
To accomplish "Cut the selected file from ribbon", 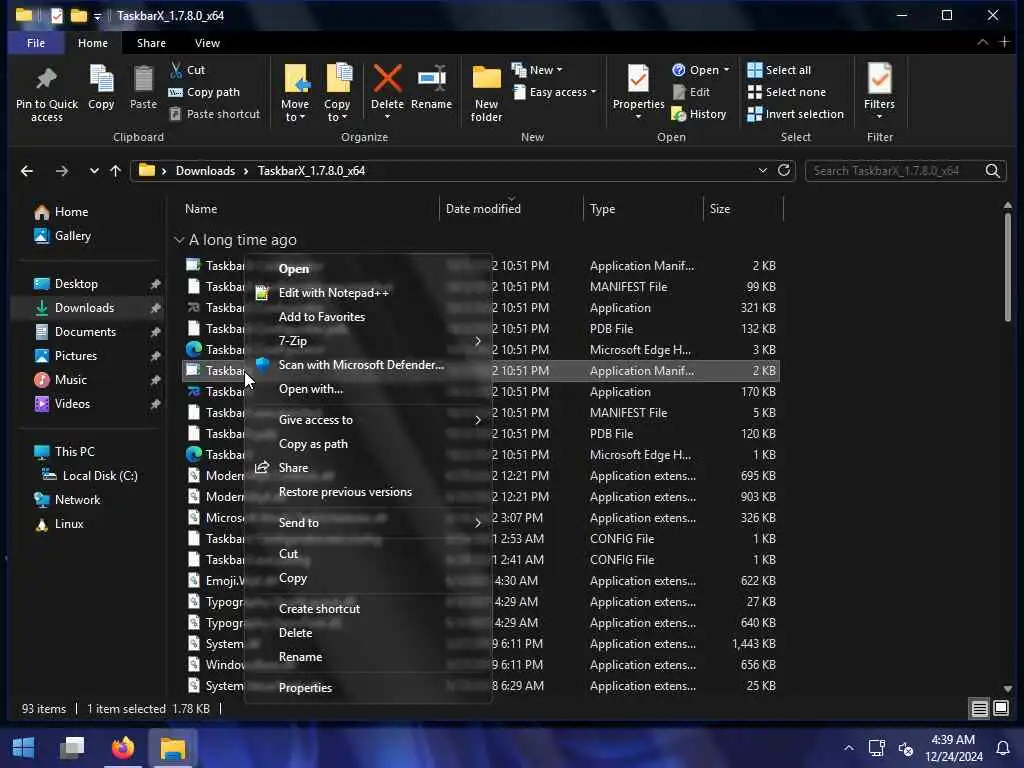I will coord(187,70).
